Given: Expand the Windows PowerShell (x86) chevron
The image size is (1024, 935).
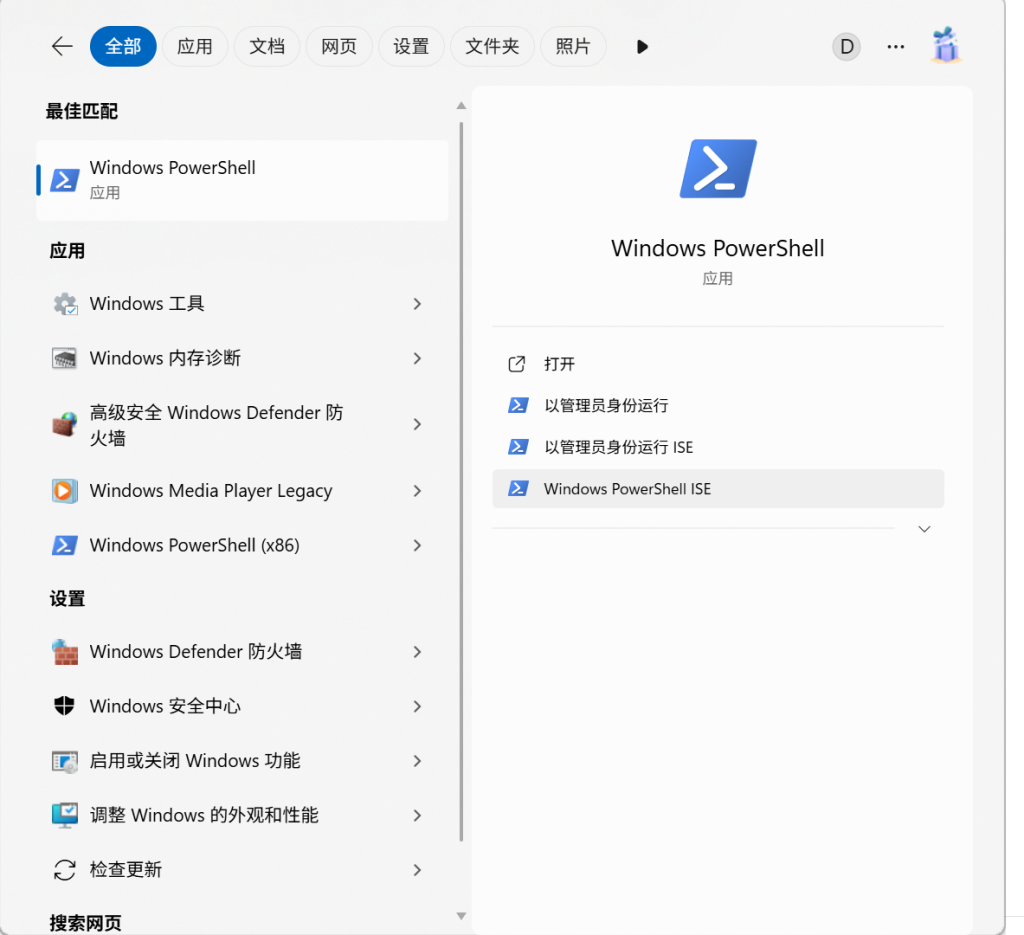Looking at the screenshot, I should [x=417, y=546].
